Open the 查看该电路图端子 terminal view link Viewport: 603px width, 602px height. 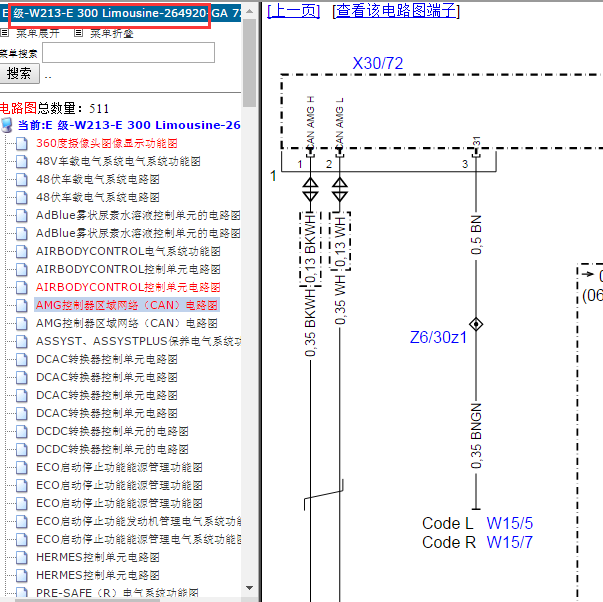[396, 10]
